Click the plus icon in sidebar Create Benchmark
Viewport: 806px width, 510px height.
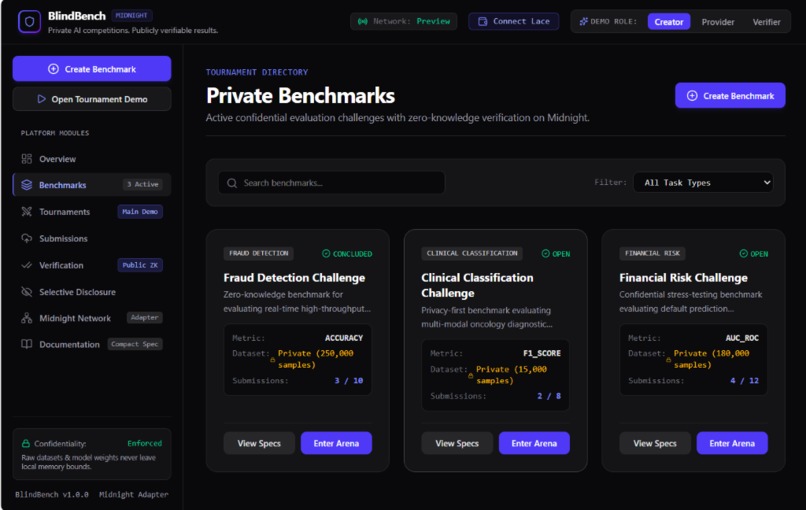53,69
